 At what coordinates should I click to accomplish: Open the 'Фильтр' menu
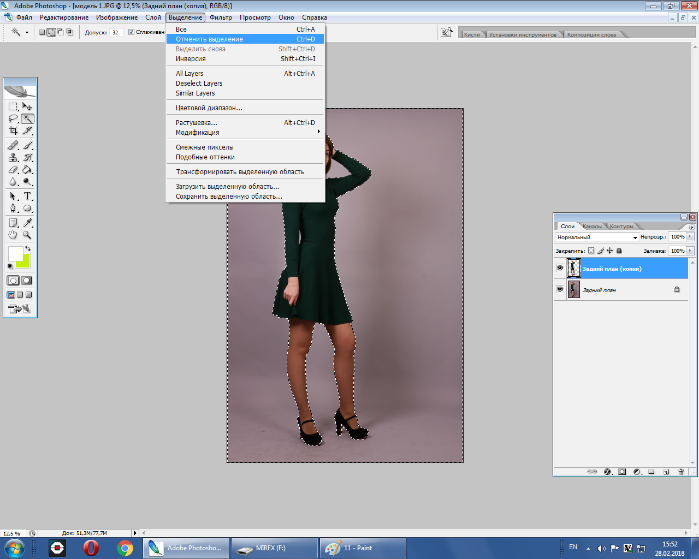click(221, 17)
